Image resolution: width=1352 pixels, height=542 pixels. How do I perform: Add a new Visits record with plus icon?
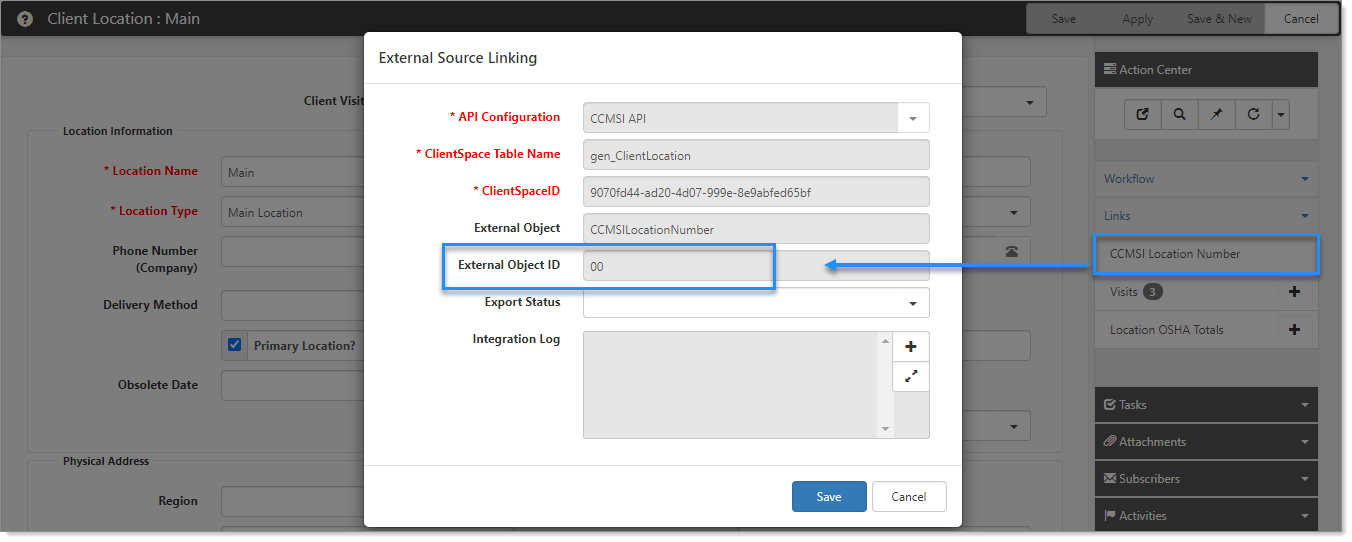coord(1294,292)
